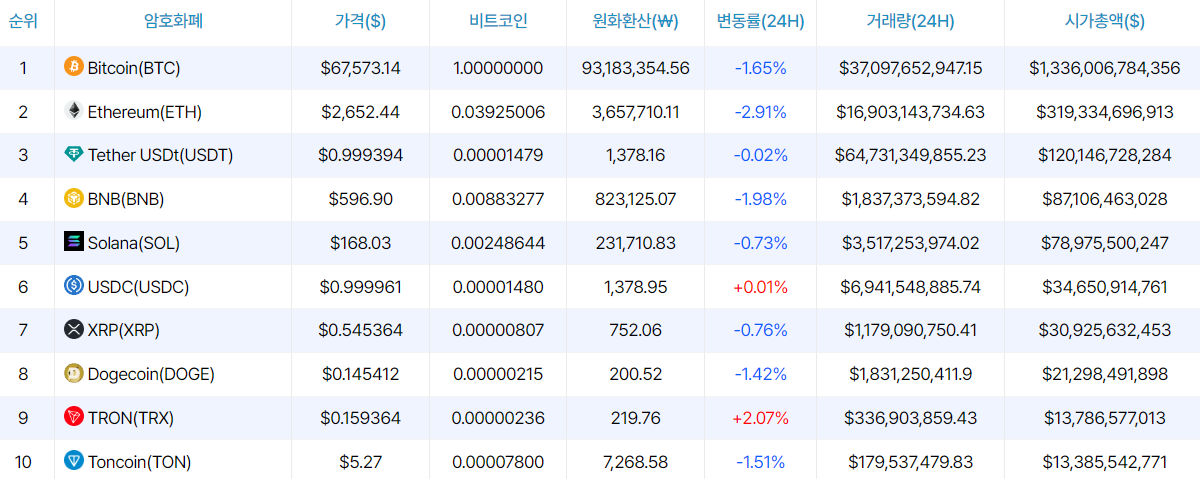1200x479 pixels.
Task: Click the Tether USDt logo icon
Action: click(x=73, y=155)
